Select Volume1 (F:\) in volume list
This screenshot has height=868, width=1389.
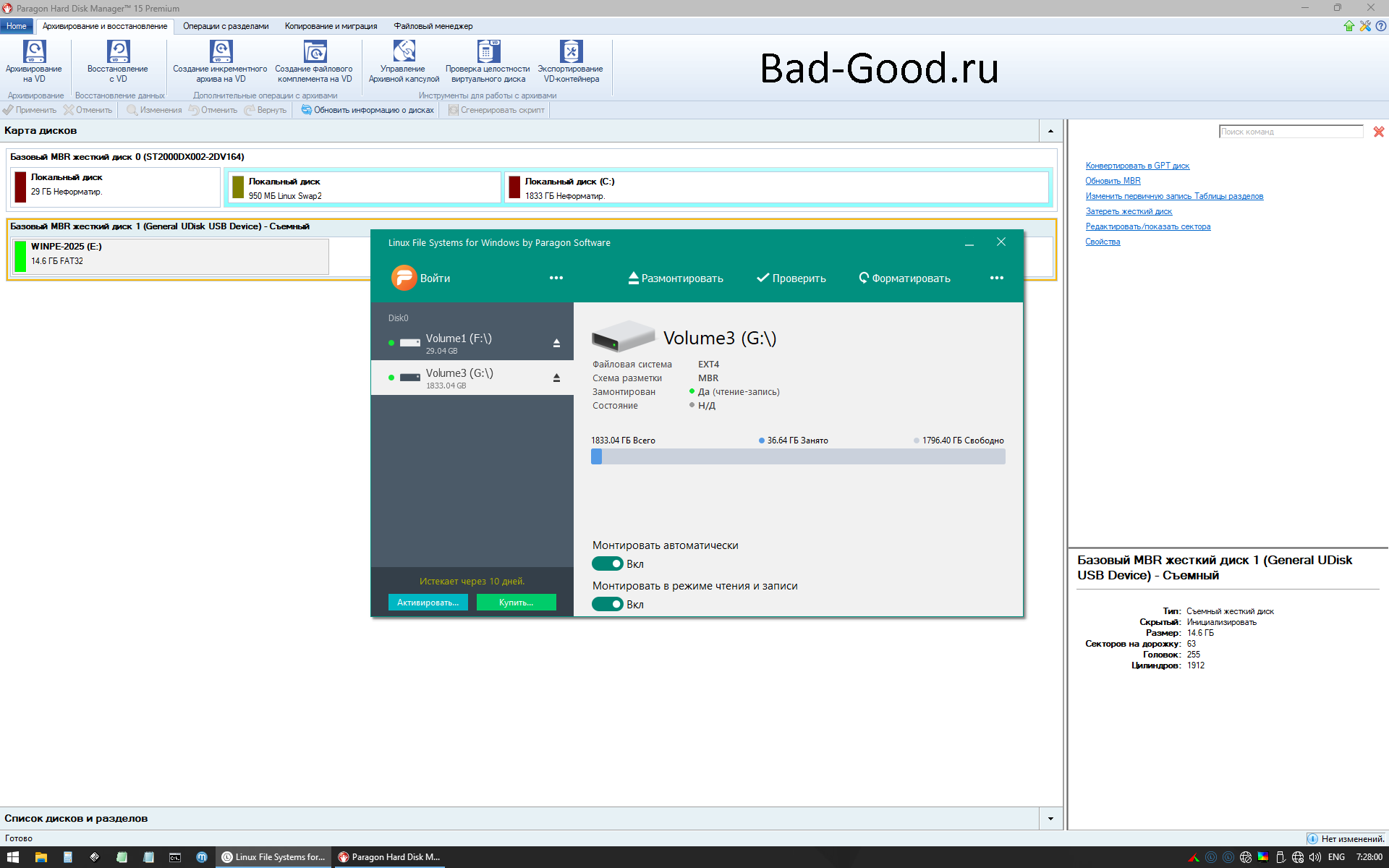pos(472,343)
